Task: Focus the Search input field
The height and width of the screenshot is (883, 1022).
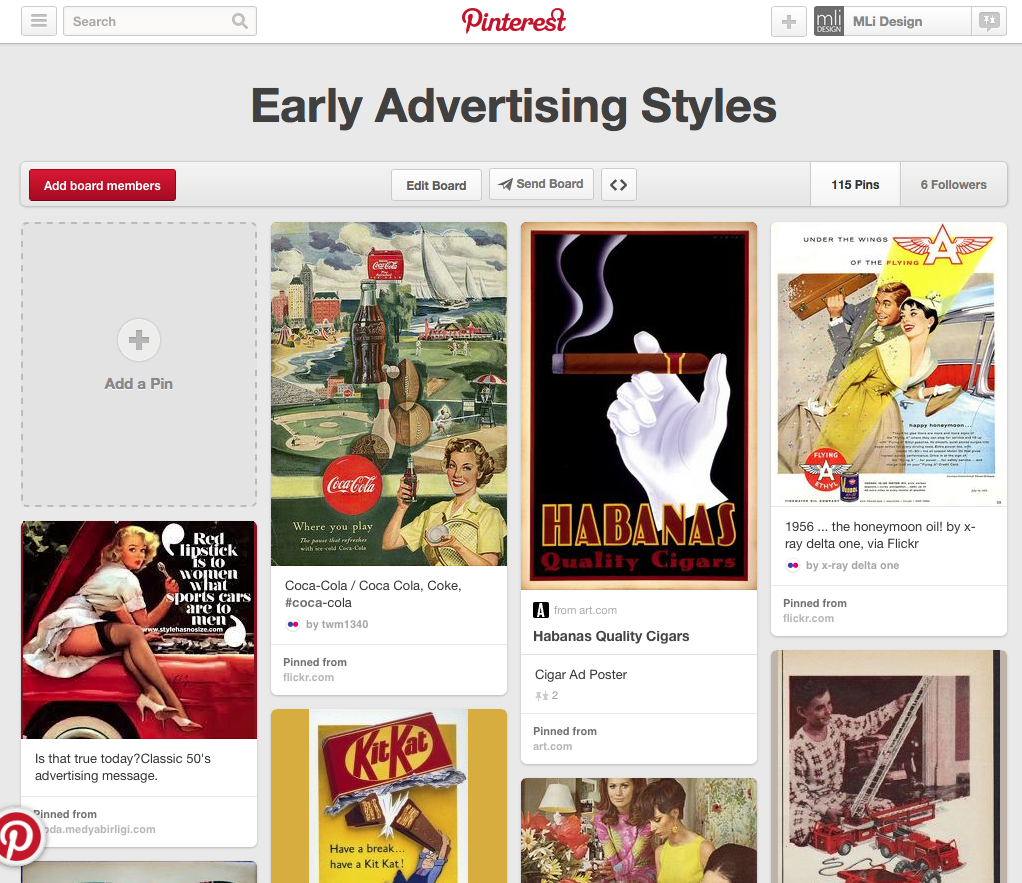Action: (160, 21)
